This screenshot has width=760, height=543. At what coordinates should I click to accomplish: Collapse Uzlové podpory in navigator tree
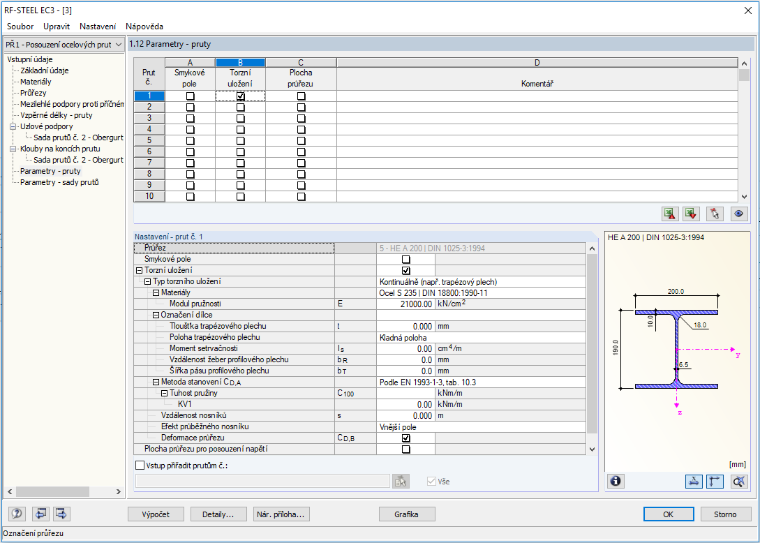[x=13, y=127]
